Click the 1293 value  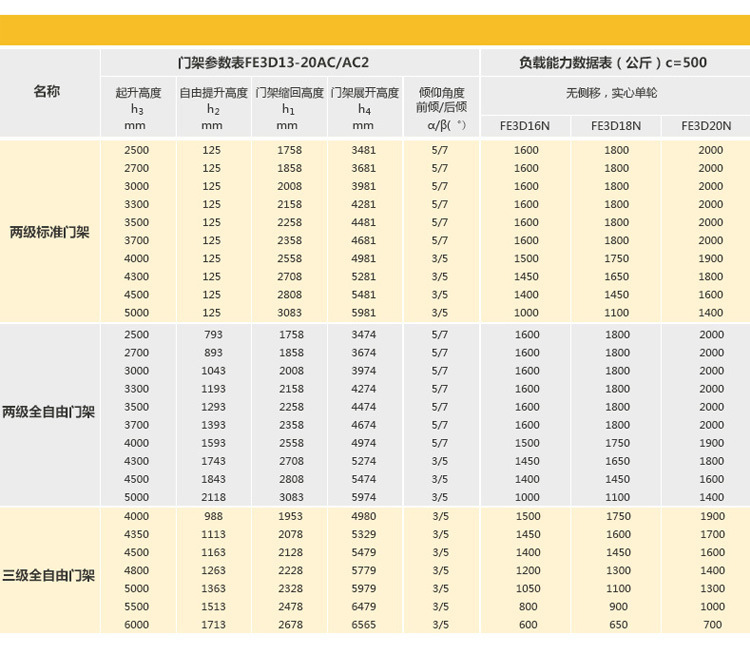[213, 407]
